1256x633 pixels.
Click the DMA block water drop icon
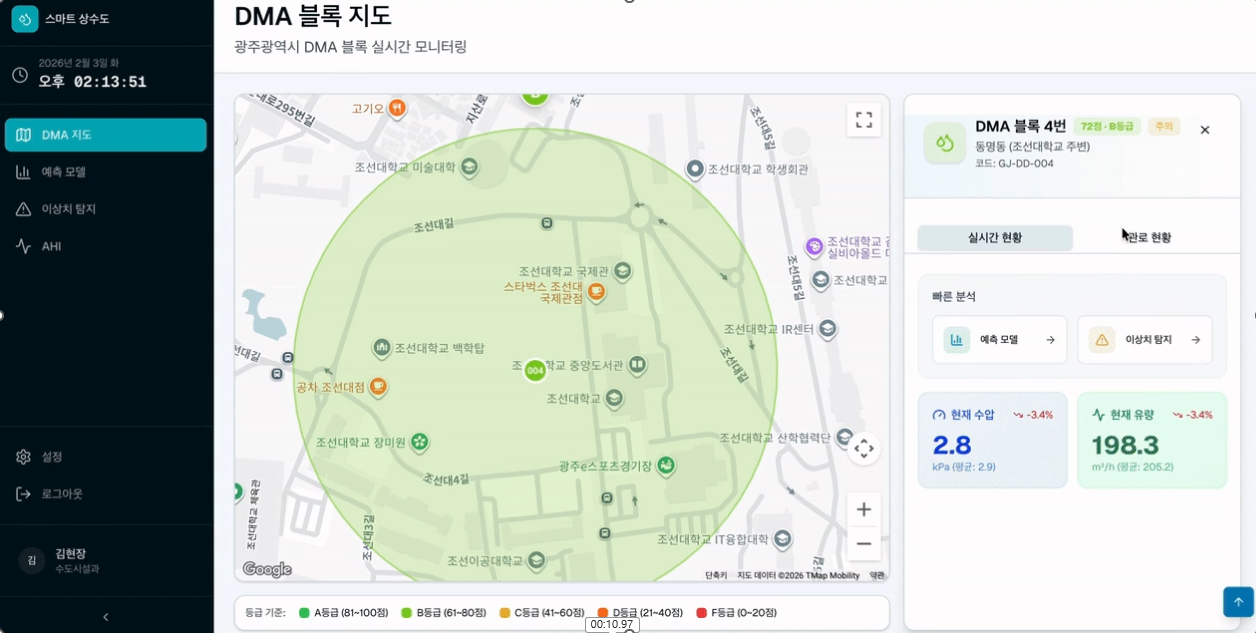(x=944, y=143)
